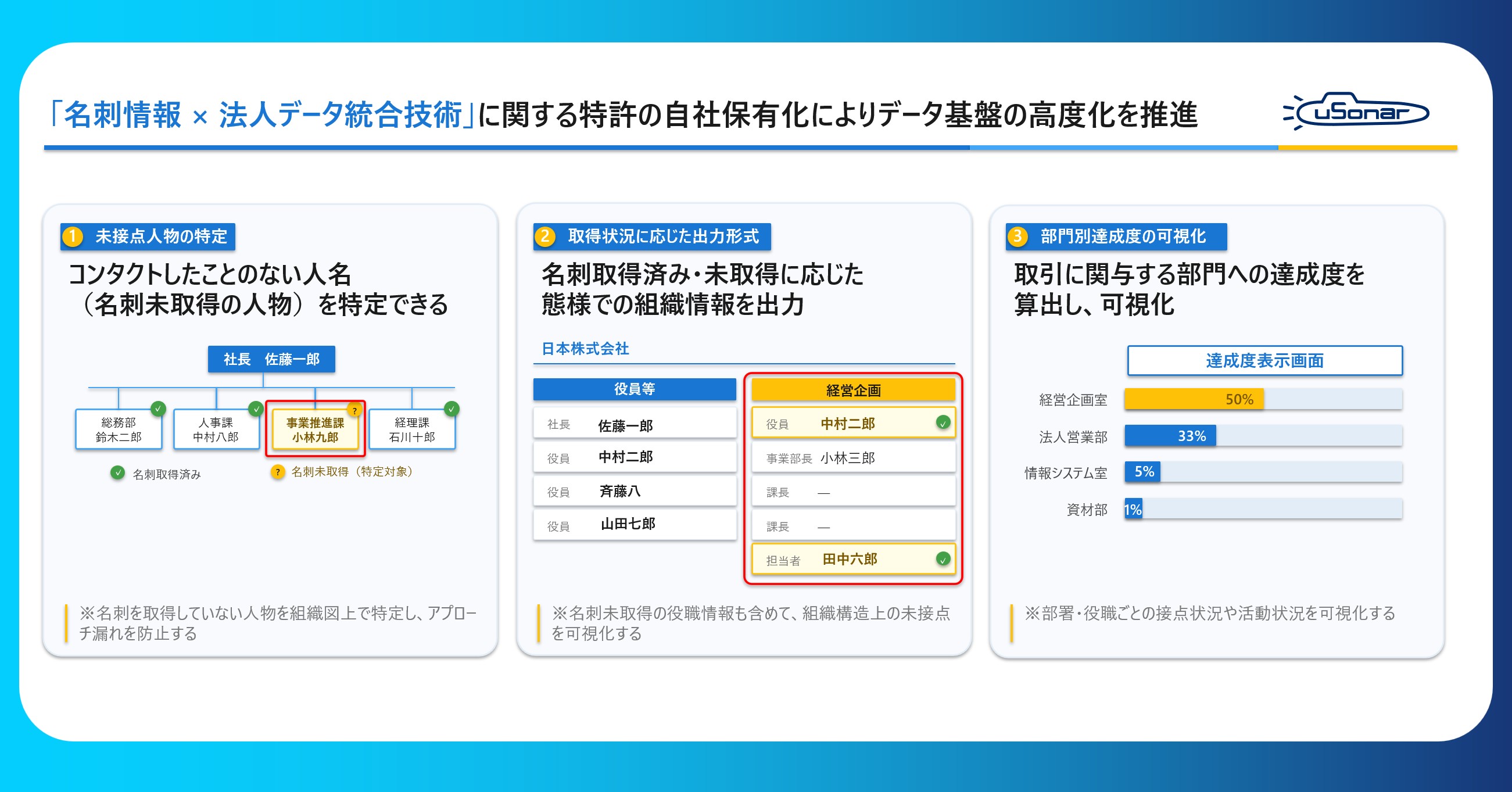Viewport: 1512px width, 792px height.
Task: Click yellow question legend icon for 名刺未取得
Action: click(278, 472)
